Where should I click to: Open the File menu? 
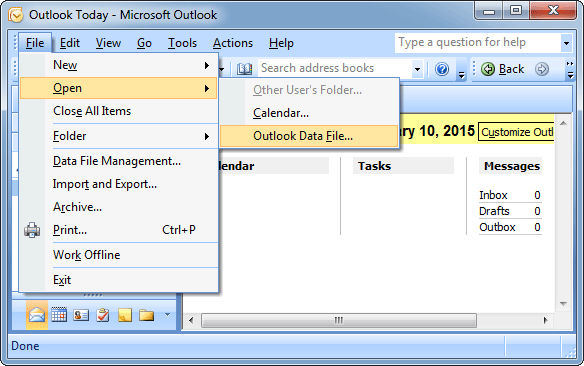pos(35,43)
